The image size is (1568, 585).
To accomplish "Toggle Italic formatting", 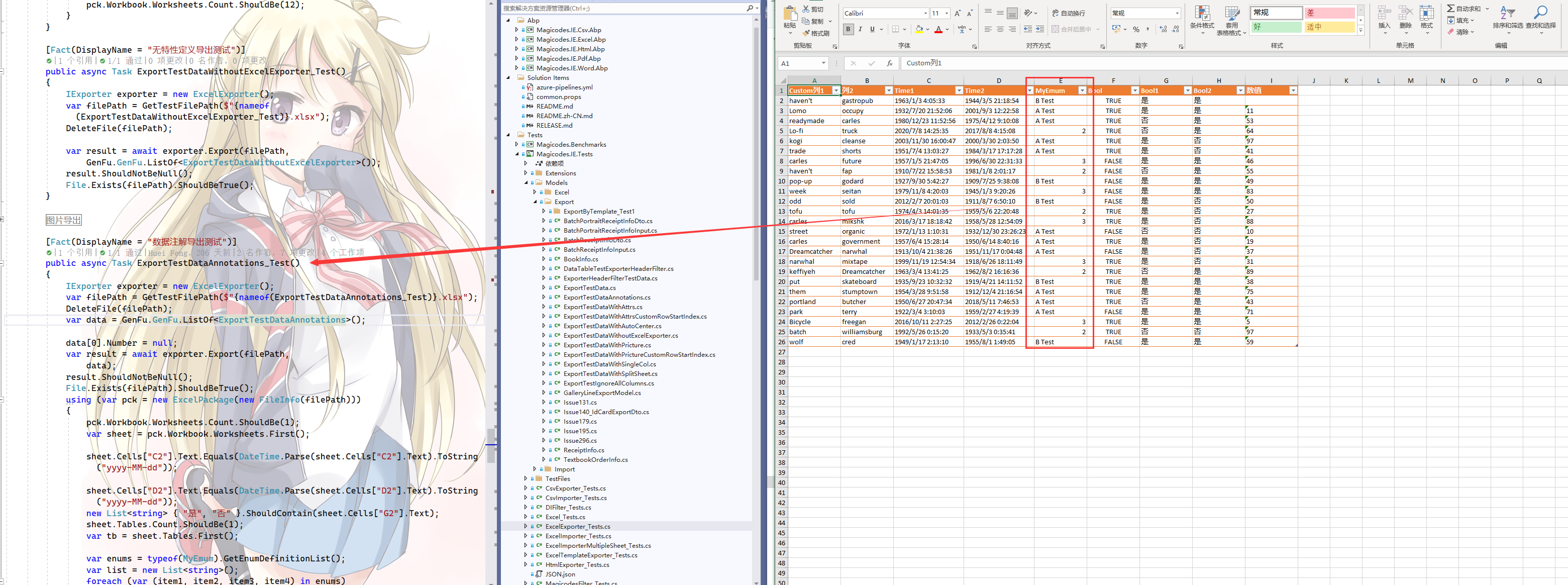I will (x=860, y=29).
